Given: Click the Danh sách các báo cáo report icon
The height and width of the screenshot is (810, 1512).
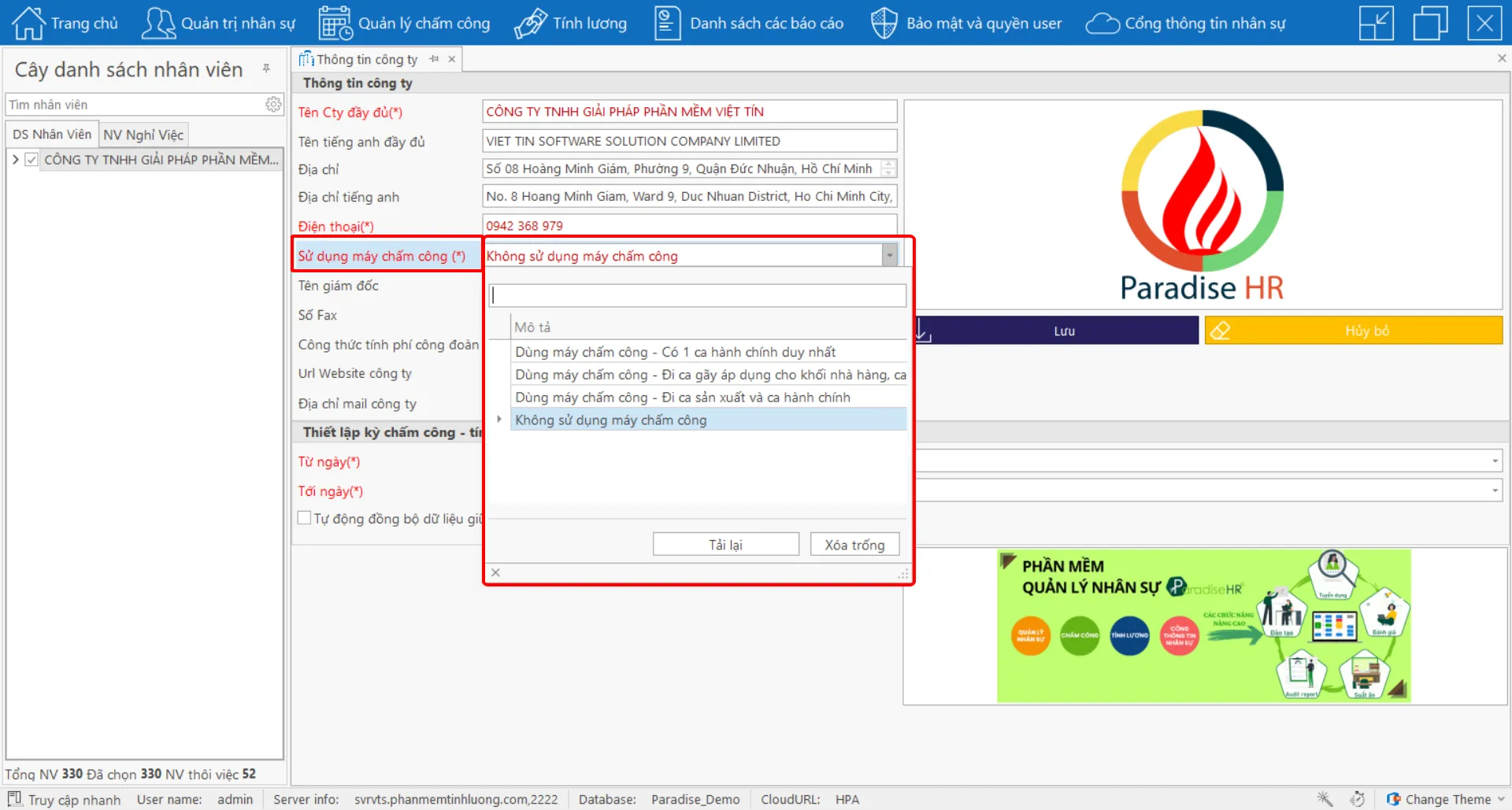Looking at the screenshot, I should click(x=667, y=23).
